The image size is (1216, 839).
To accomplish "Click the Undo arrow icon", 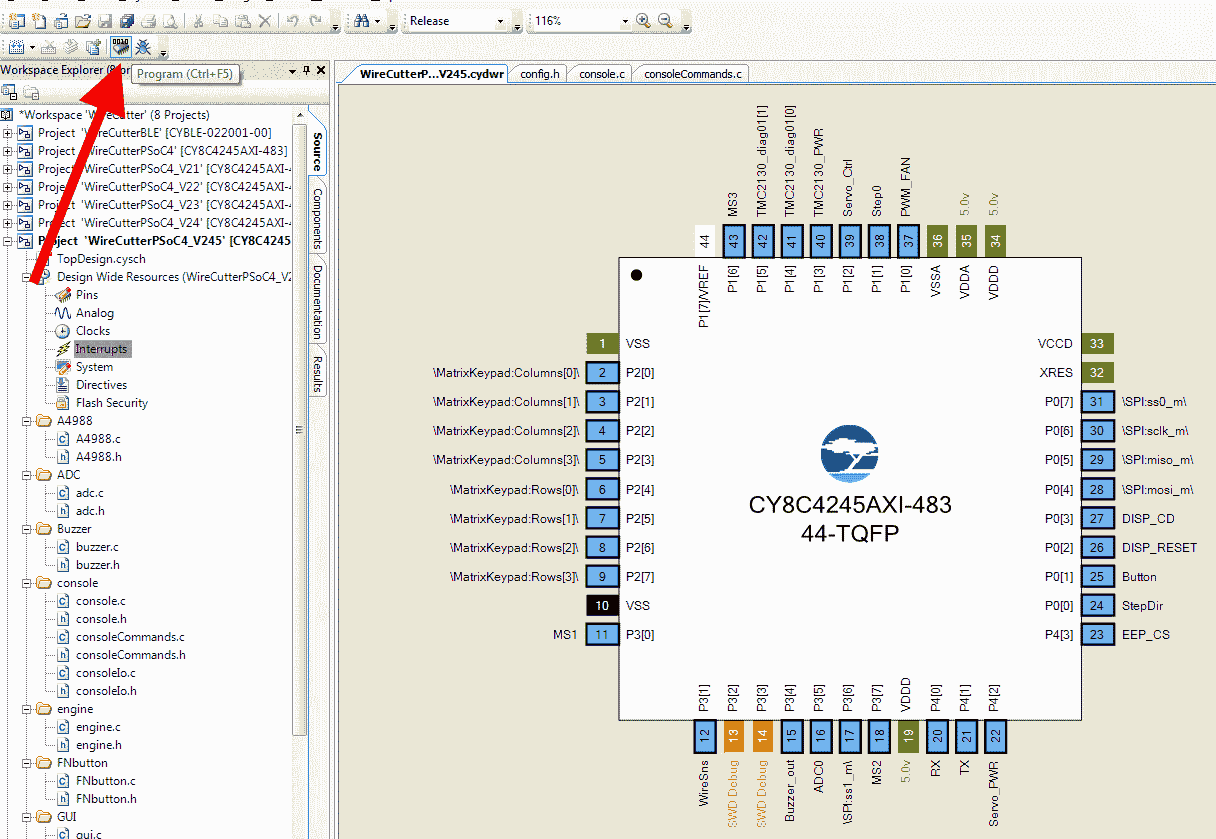I will (x=292, y=20).
